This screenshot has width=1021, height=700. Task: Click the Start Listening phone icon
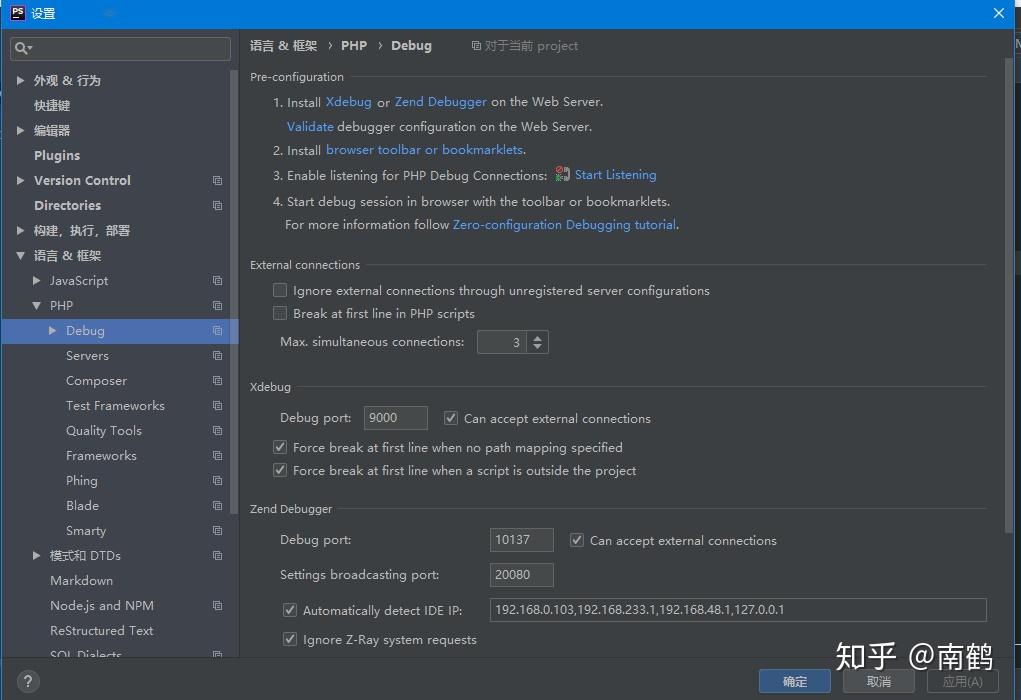point(563,174)
